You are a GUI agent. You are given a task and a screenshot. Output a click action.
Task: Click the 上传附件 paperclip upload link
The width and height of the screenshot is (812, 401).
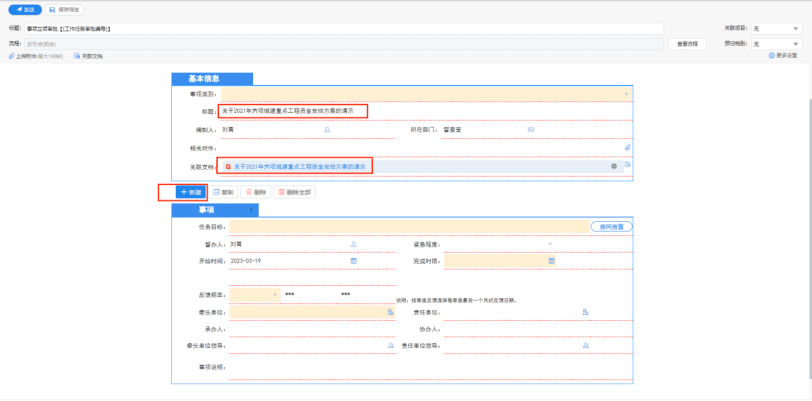(x=36, y=56)
